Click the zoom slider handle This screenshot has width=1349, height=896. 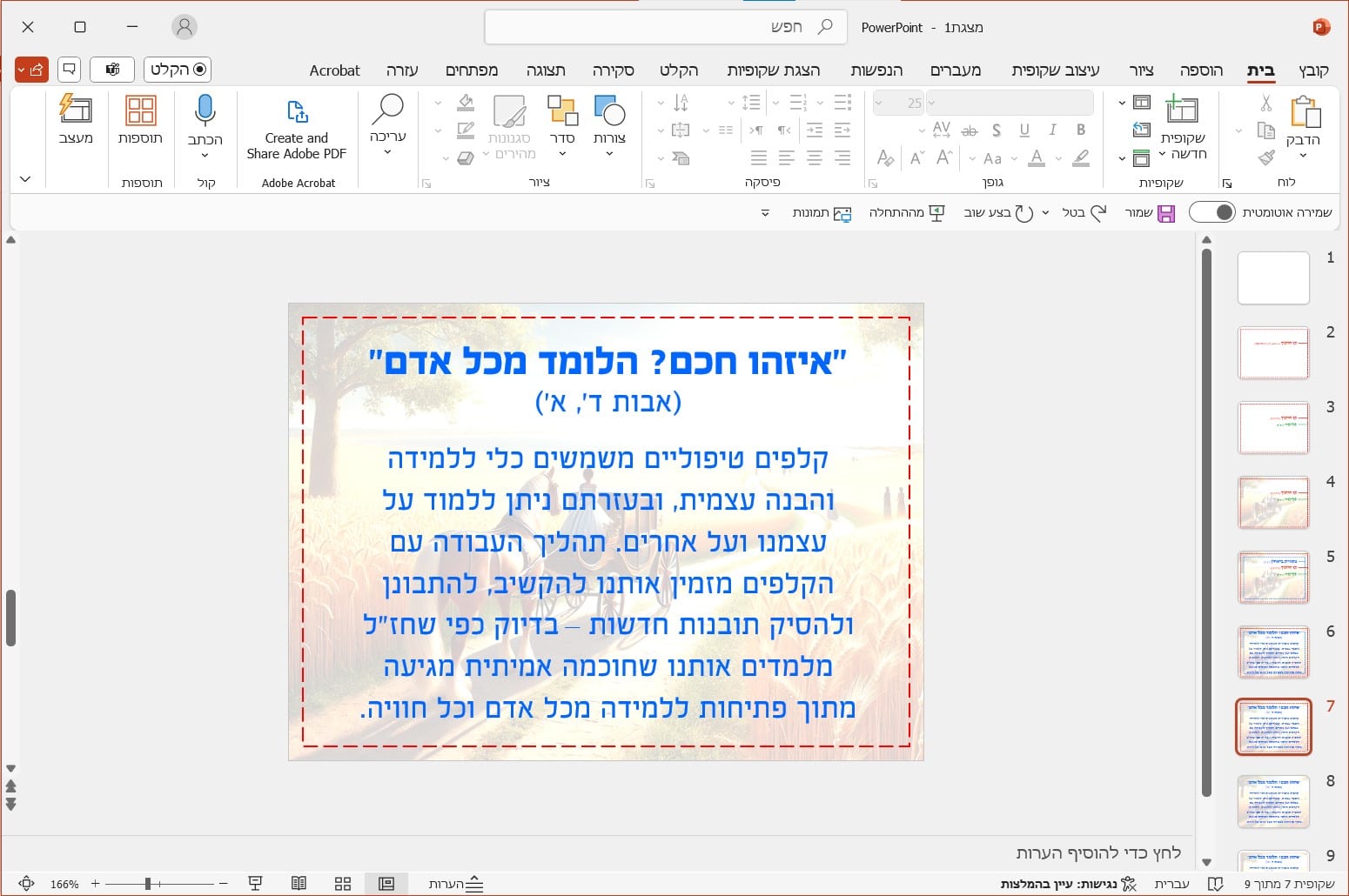coord(148,884)
